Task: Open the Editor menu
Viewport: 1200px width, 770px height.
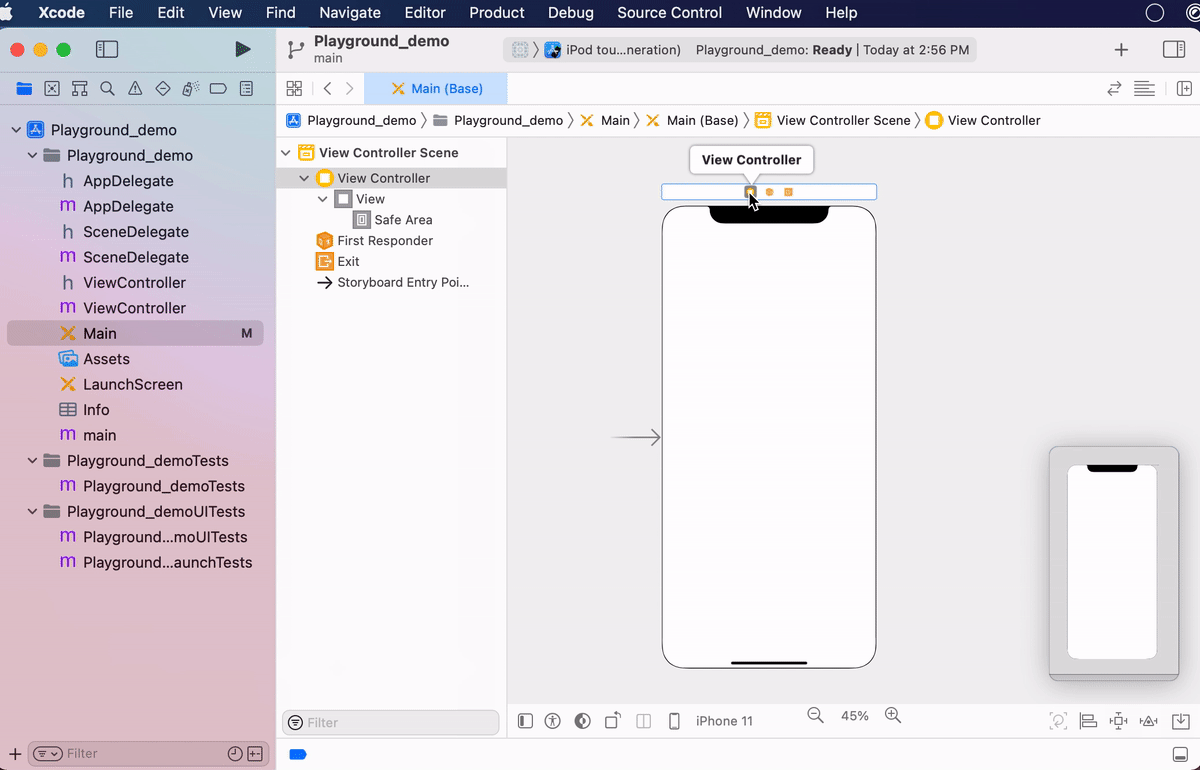Action: [425, 13]
